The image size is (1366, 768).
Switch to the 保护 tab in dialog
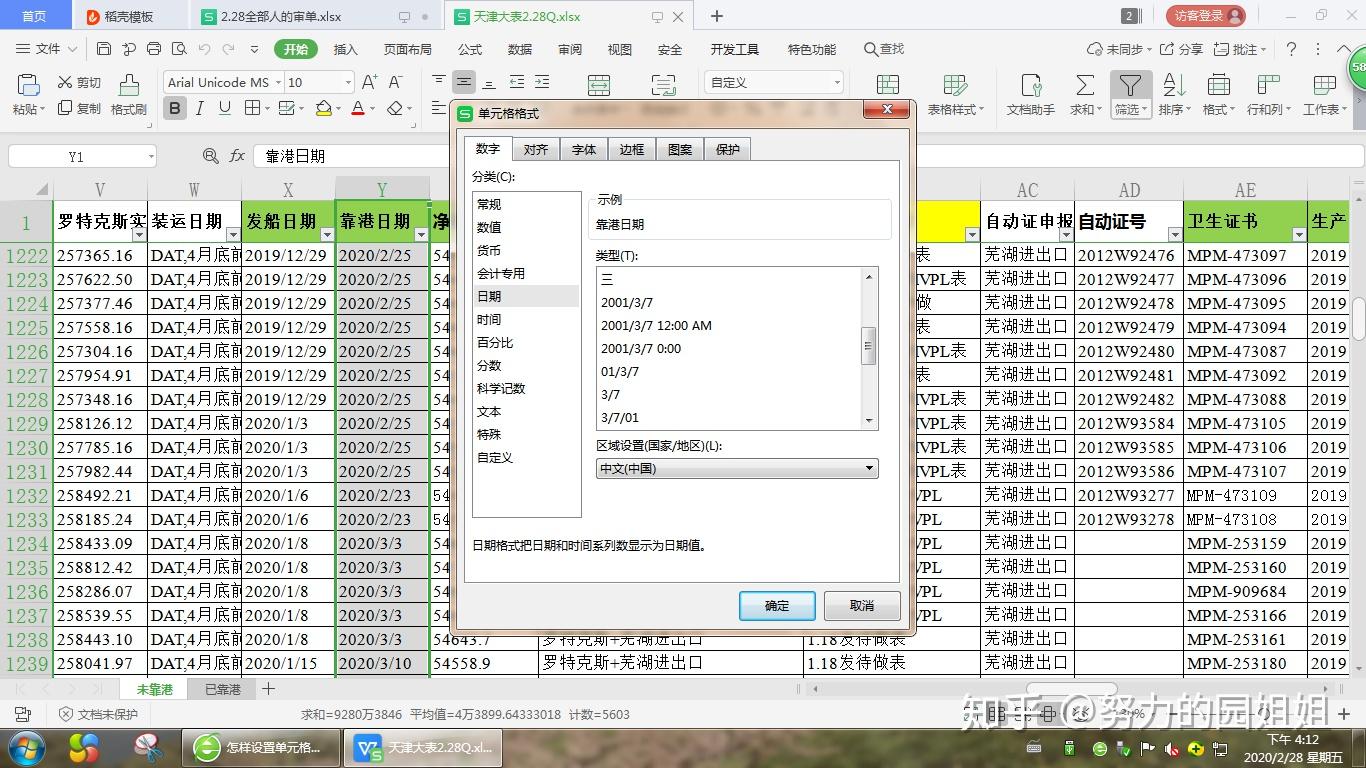[x=728, y=149]
